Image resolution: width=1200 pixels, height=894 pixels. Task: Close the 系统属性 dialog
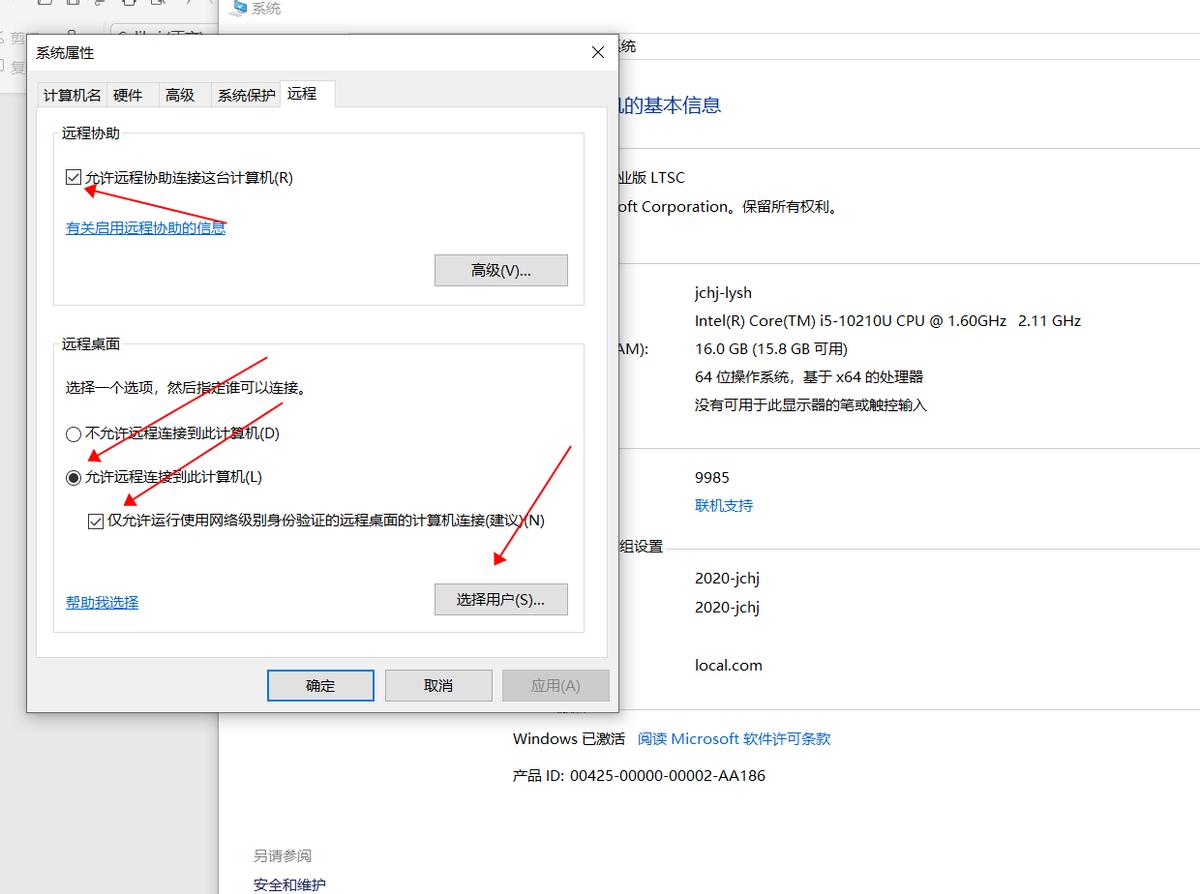coord(598,52)
